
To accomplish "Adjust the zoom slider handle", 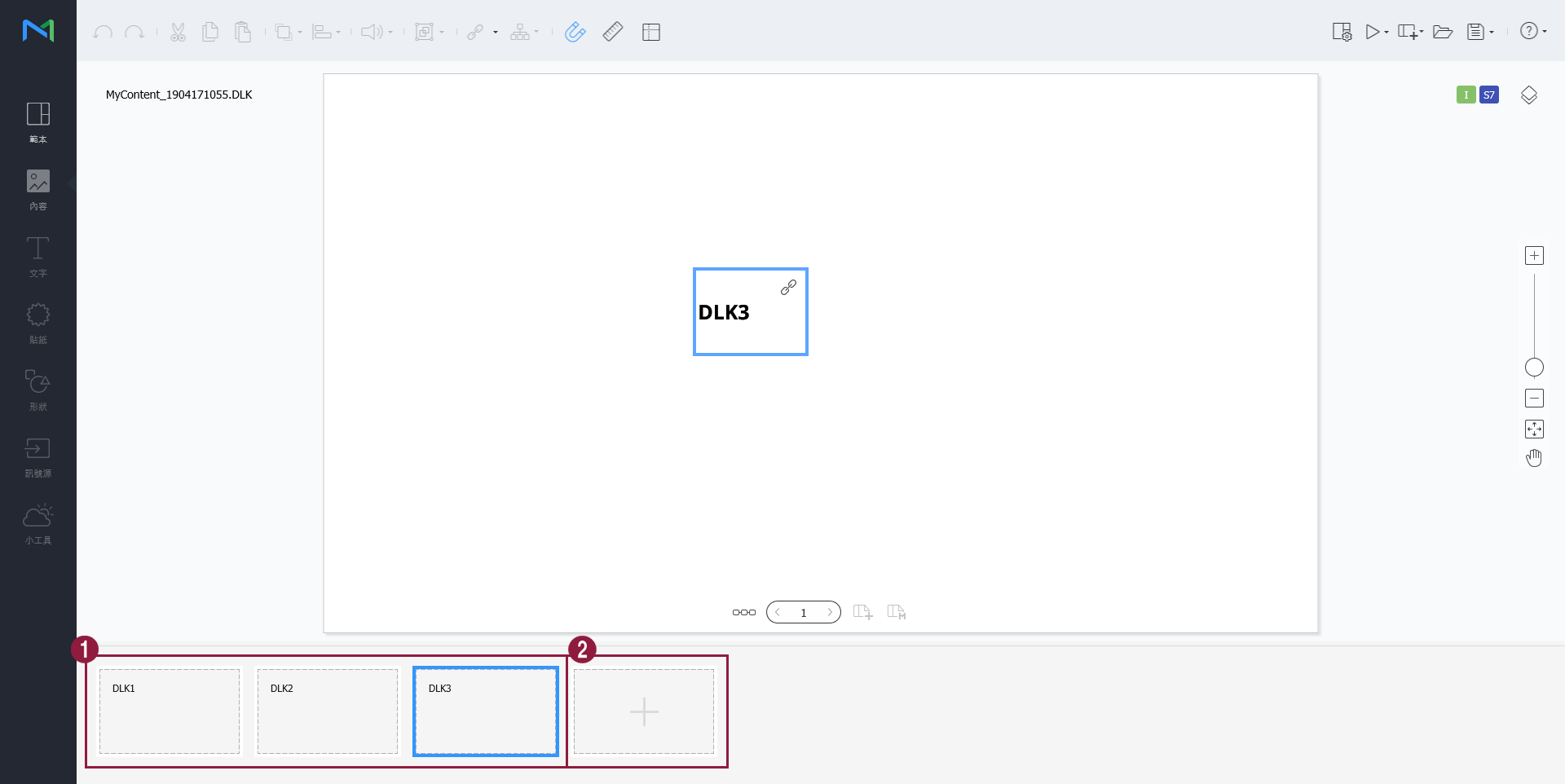I will coord(1534,368).
